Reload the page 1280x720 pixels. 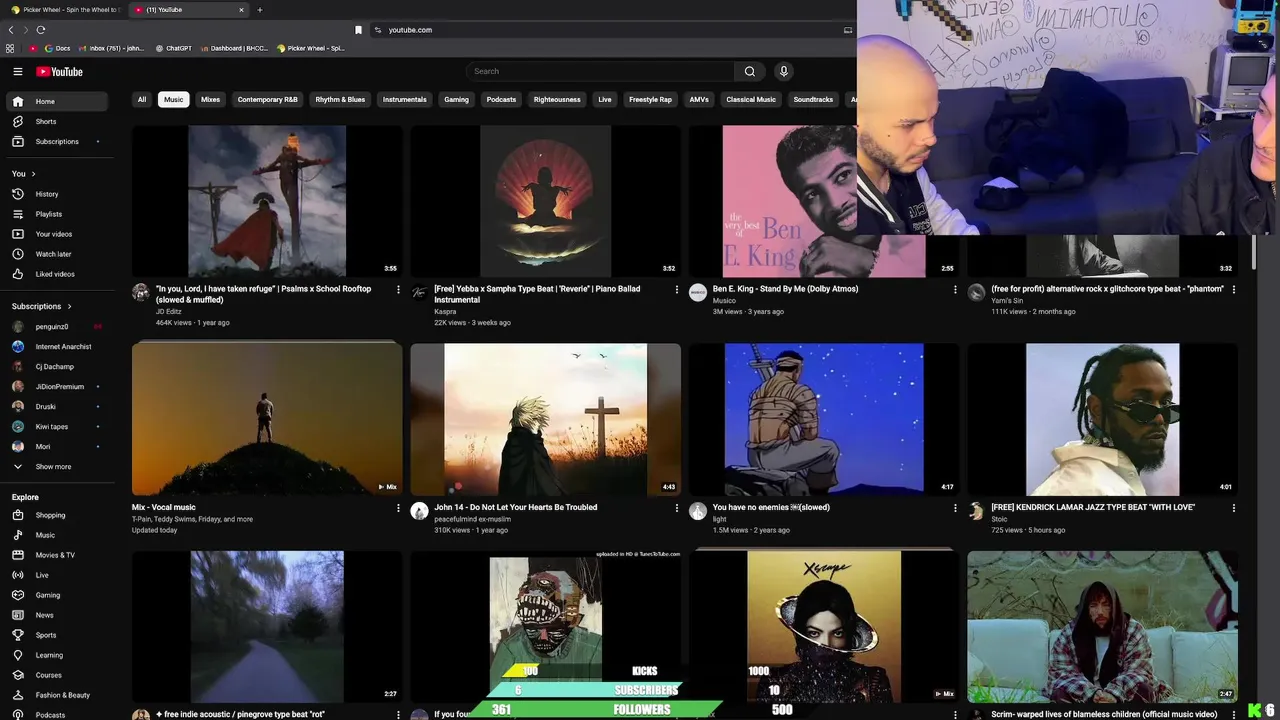click(x=40, y=30)
